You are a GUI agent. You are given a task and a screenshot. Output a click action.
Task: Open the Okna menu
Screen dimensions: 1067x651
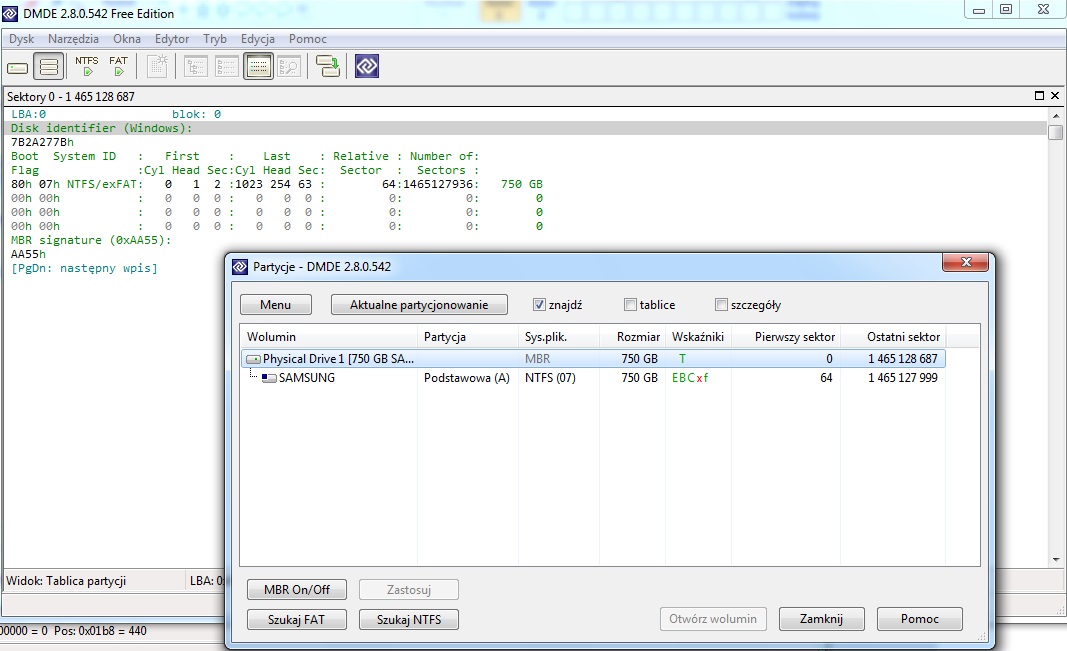pos(127,39)
